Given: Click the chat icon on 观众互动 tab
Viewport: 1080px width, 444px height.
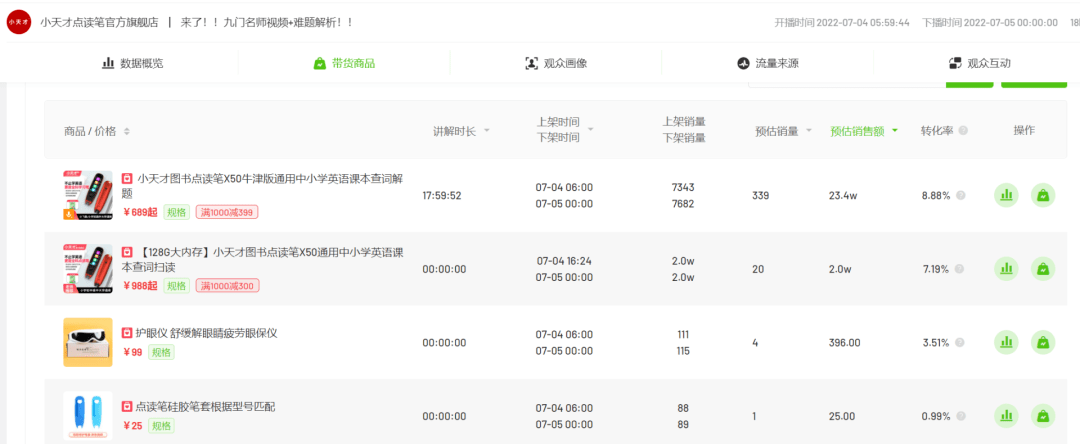Looking at the screenshot, I should click(x=955, y=63).
